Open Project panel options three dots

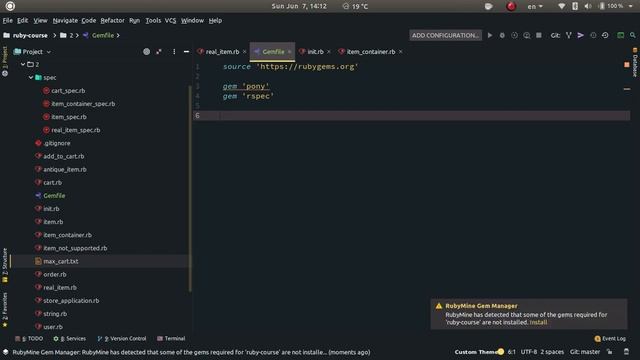[x=174, y=52]
